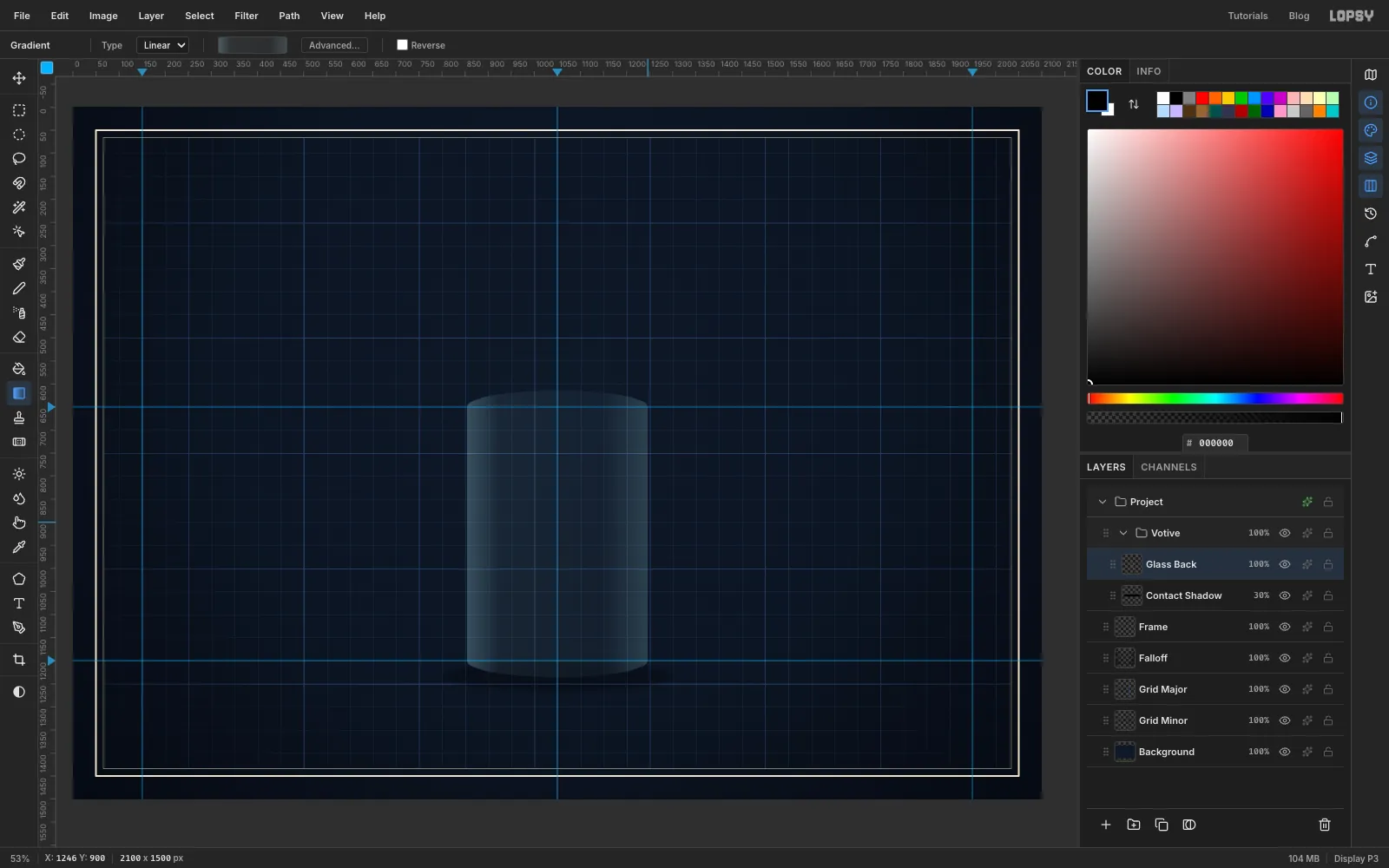Select the Eyedropper tool
1389x868 pixels.
click(19, 547)
